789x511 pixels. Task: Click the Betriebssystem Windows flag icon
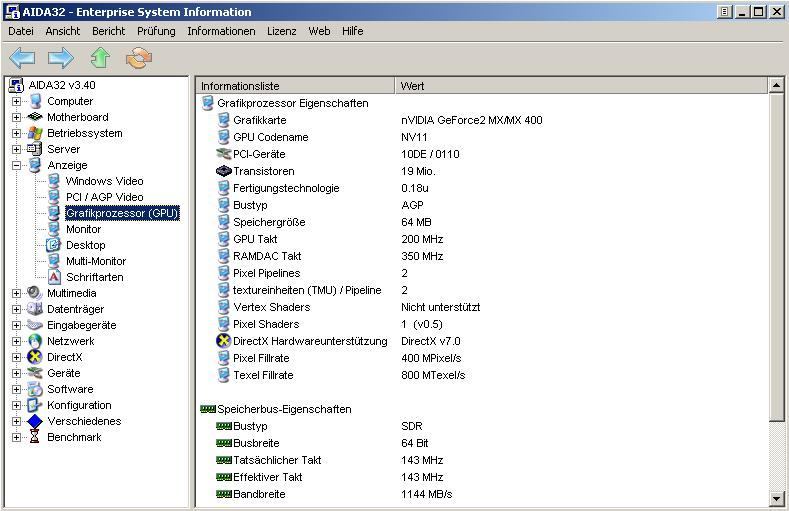coord(35,133)
